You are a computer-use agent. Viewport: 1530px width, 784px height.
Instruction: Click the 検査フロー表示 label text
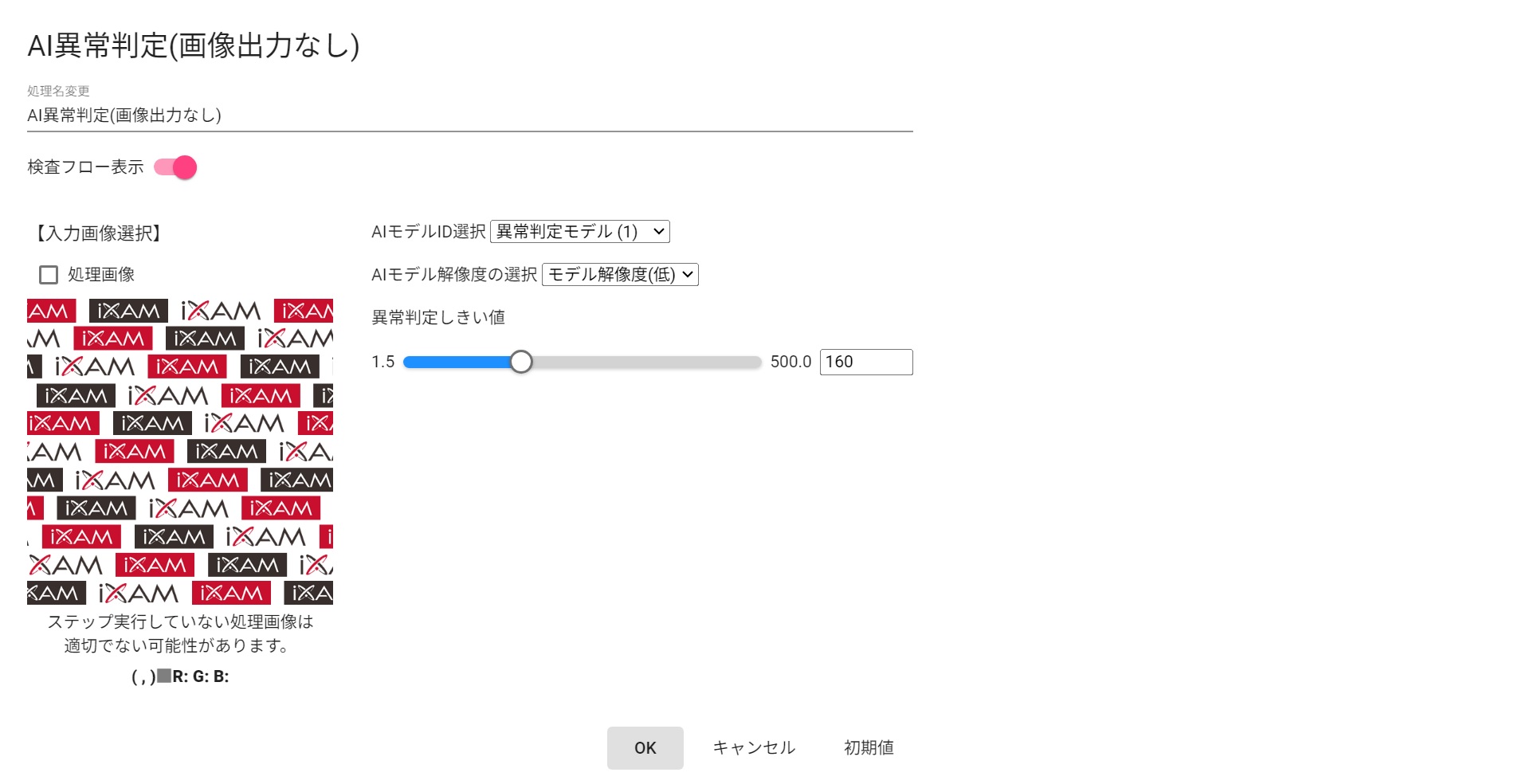pos(85,167)
